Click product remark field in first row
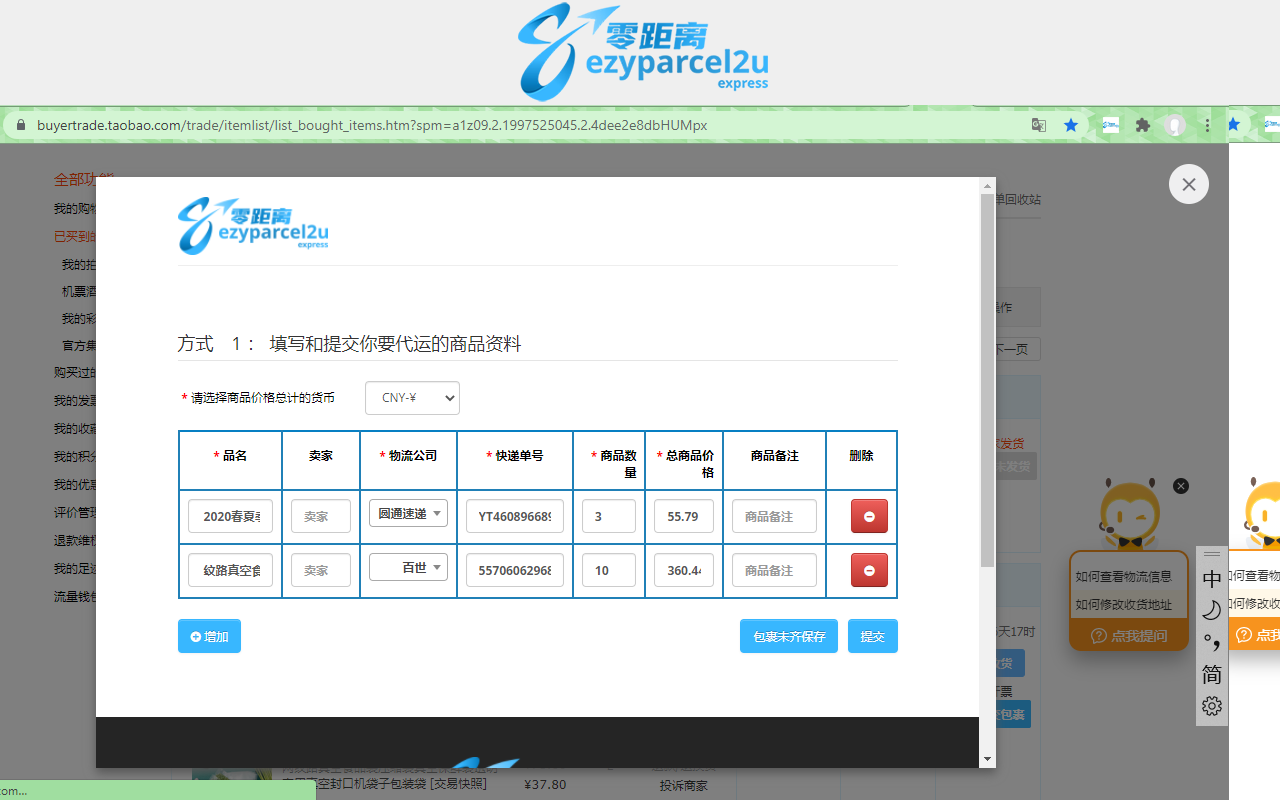1280x800 pixels. click(774, 516)
